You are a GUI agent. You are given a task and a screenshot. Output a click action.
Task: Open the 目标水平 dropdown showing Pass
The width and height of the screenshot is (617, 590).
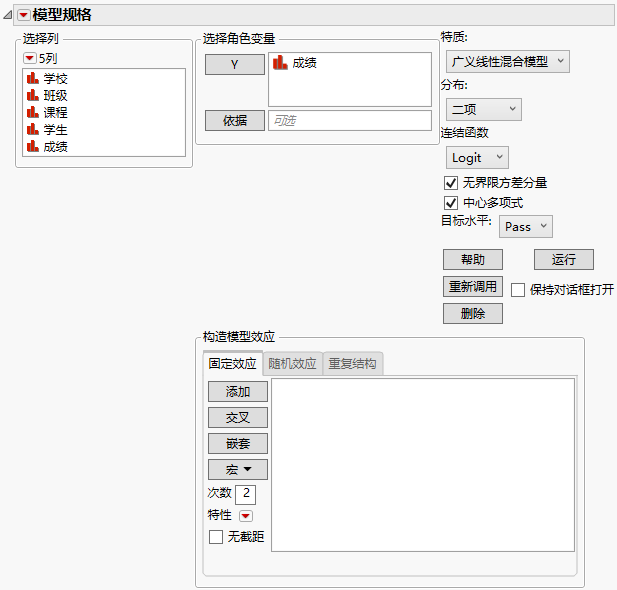tap(526, 226)
